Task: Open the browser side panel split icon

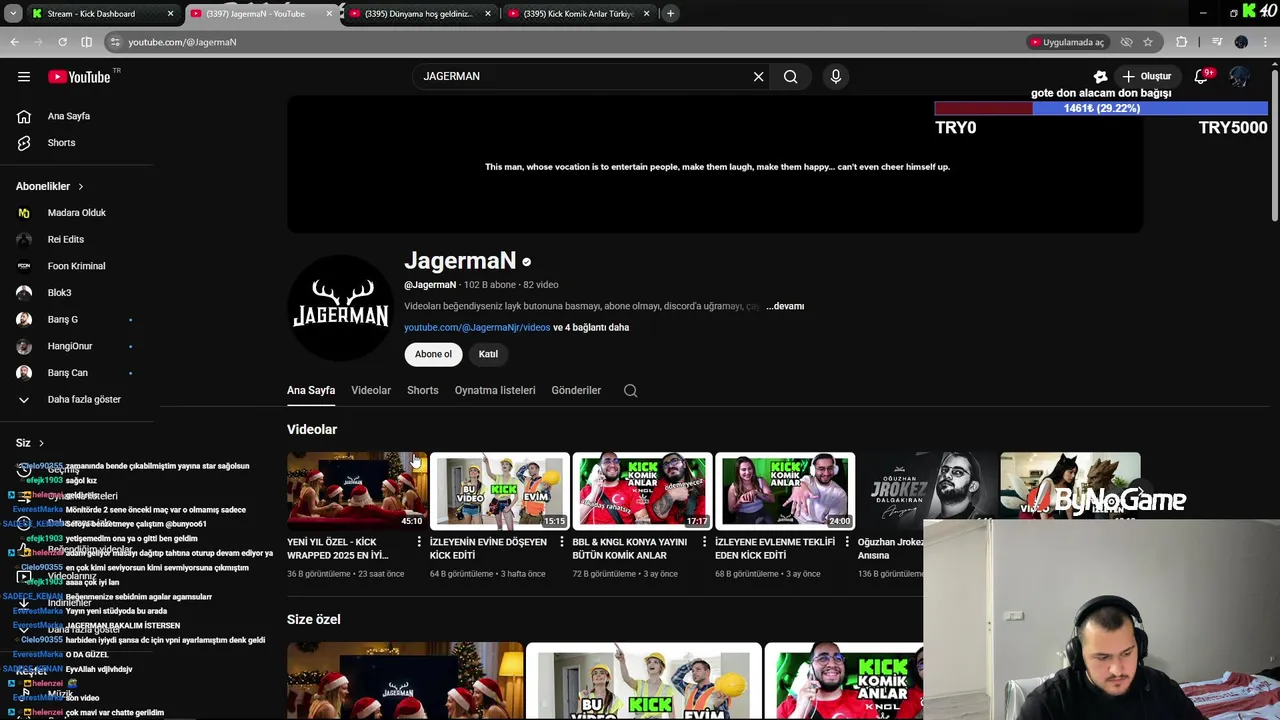Action: (x=86, y=42)
